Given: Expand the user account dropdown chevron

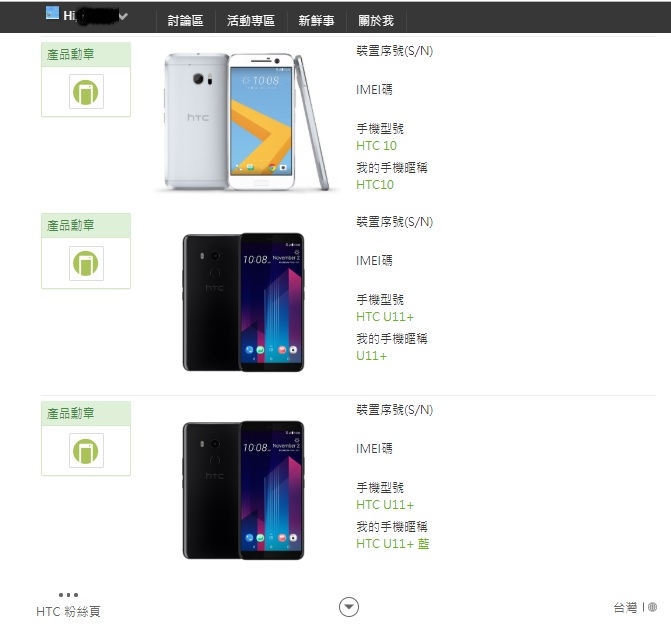Looking at the screenshot, I should 123,16.
